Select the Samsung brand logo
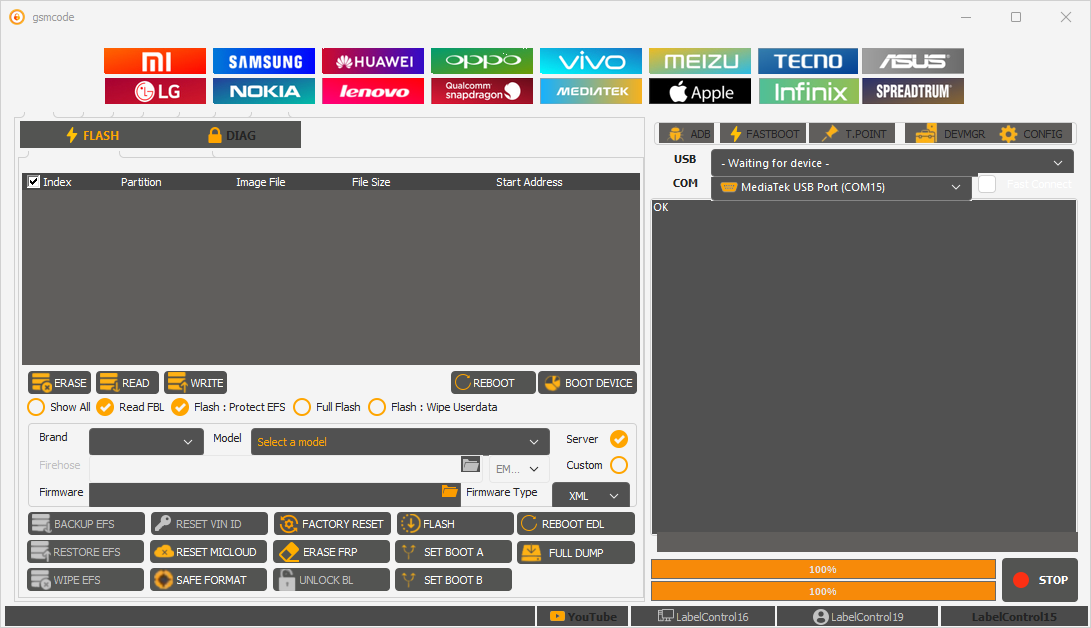Screen dimensions: 1091x628 click(x=264, y=61)
